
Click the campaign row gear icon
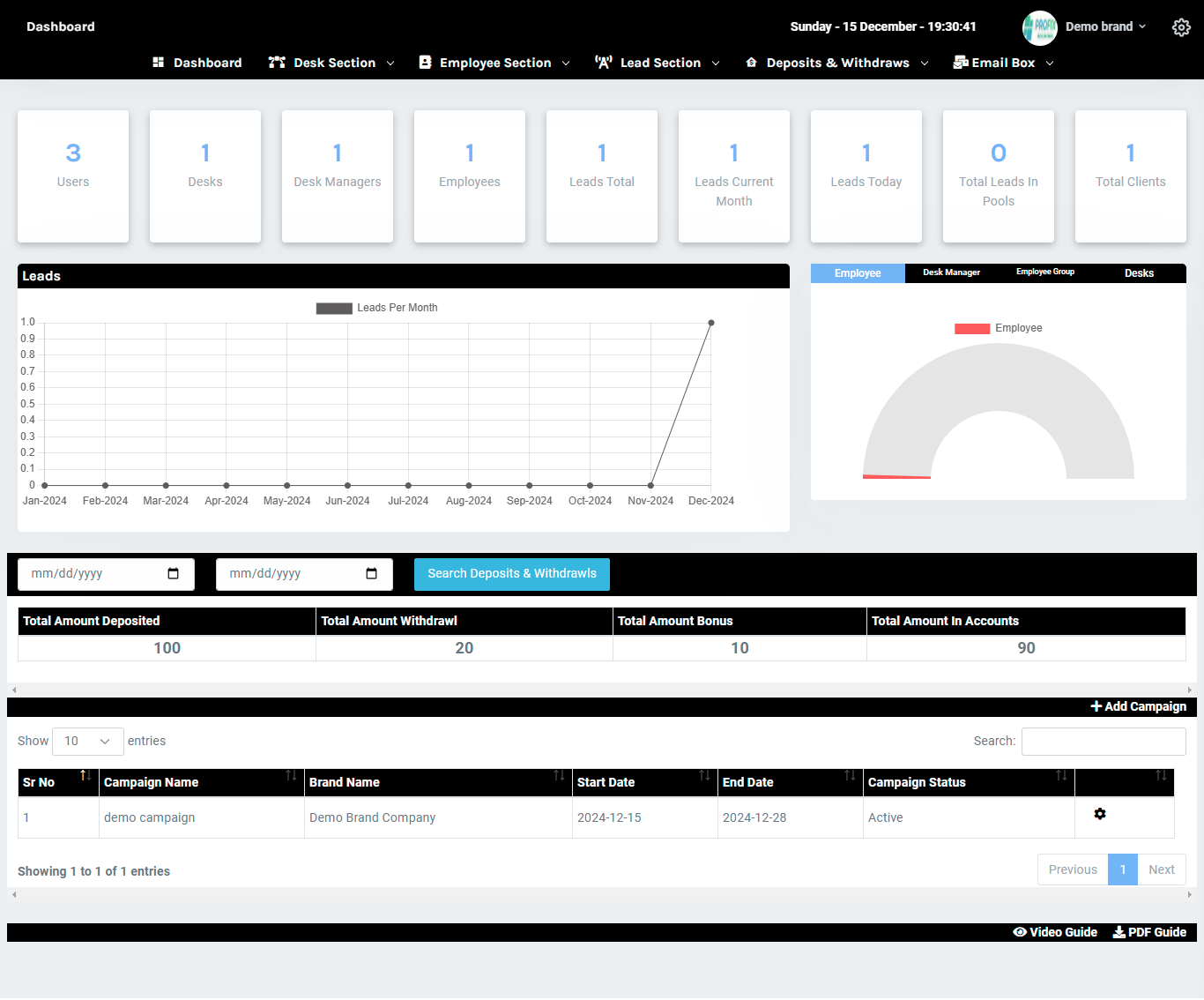[1099, 814]
